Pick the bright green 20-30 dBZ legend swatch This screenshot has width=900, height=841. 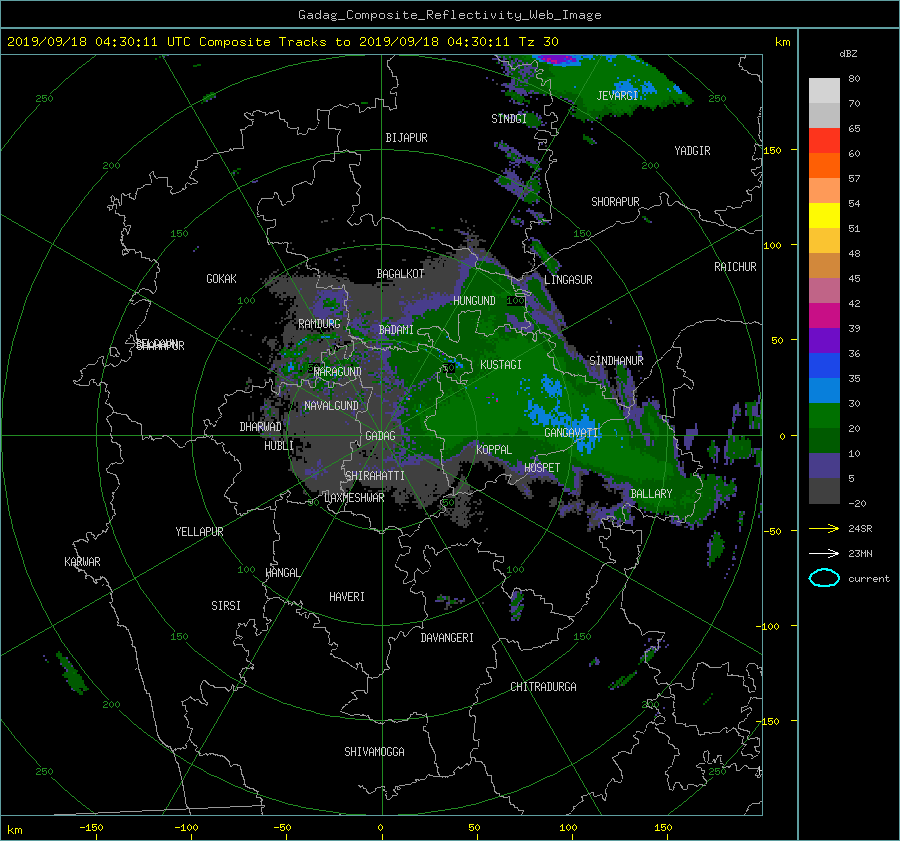point(824,416)
